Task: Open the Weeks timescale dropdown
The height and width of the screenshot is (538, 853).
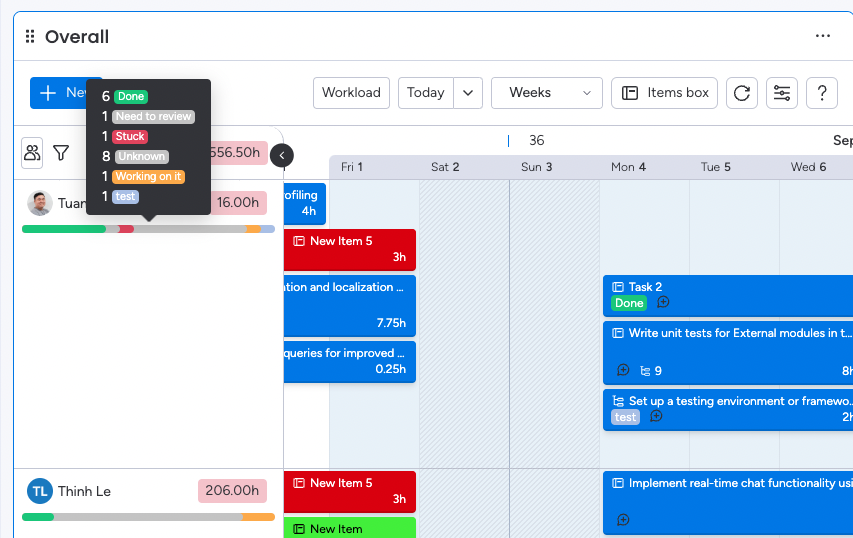Action: pyautogui.click(x=546, y=93)
